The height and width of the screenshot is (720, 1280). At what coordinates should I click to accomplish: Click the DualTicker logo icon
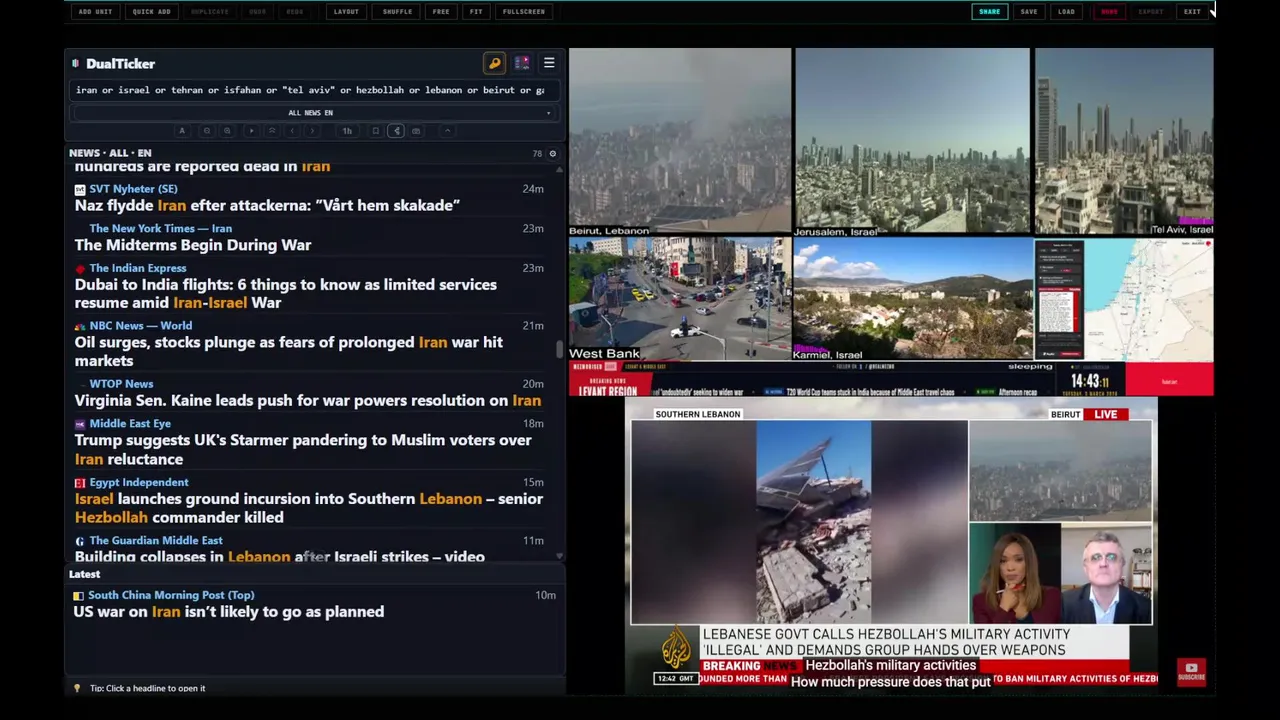pyautogui.click(x=75, y=63)
